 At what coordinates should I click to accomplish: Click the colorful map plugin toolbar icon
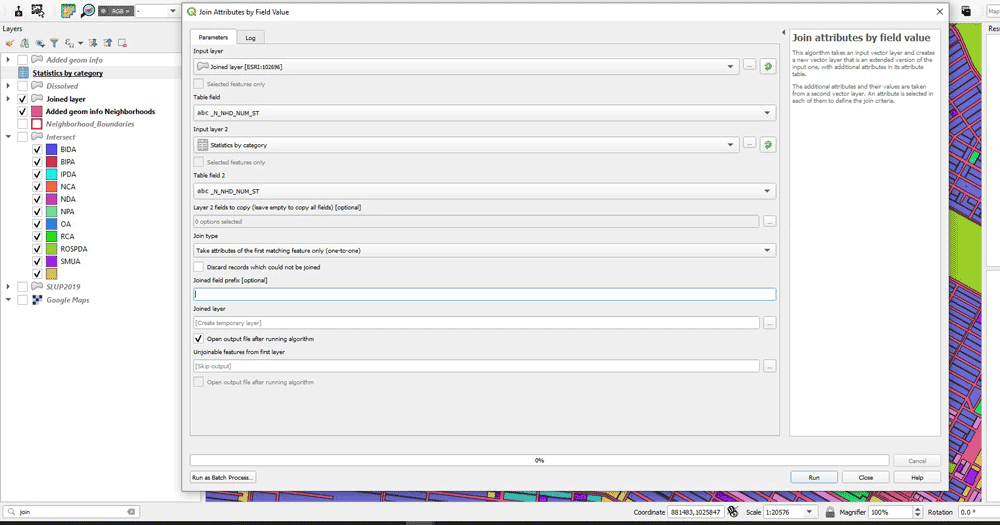[x=68, y=11]
